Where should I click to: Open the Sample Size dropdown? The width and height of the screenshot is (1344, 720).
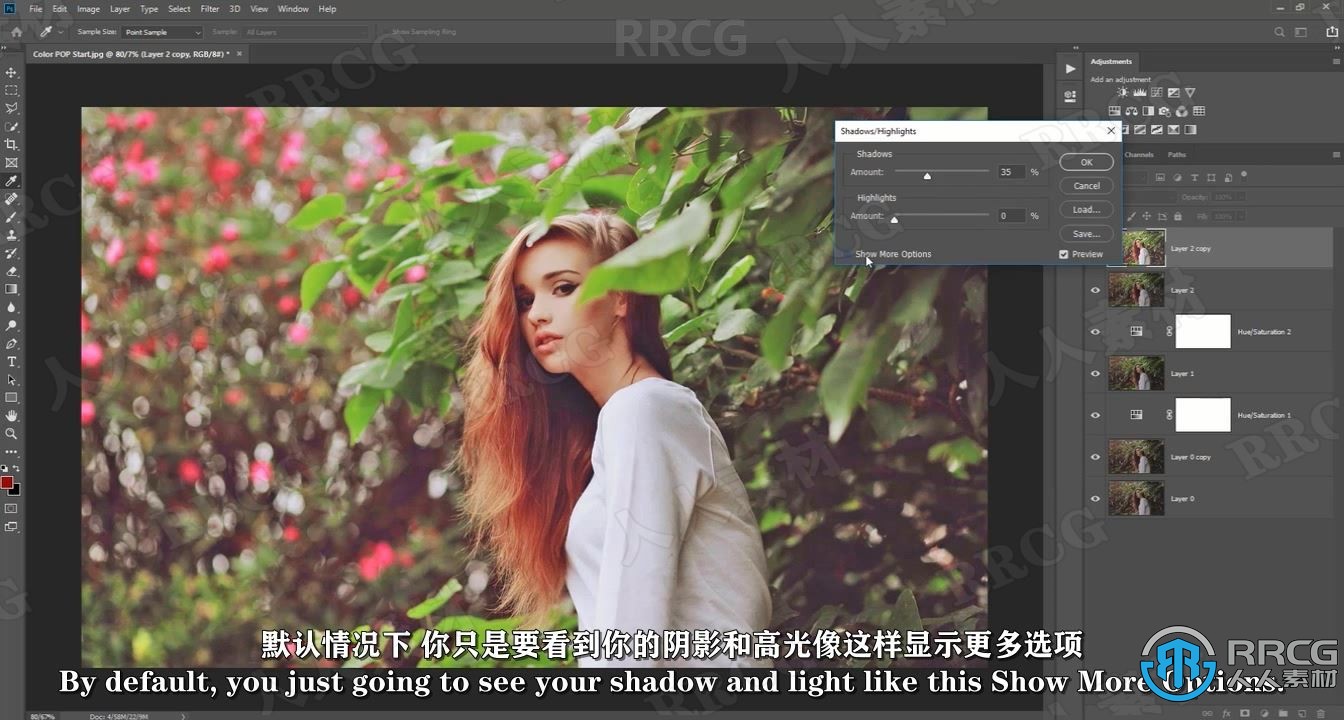pos(161,32)
